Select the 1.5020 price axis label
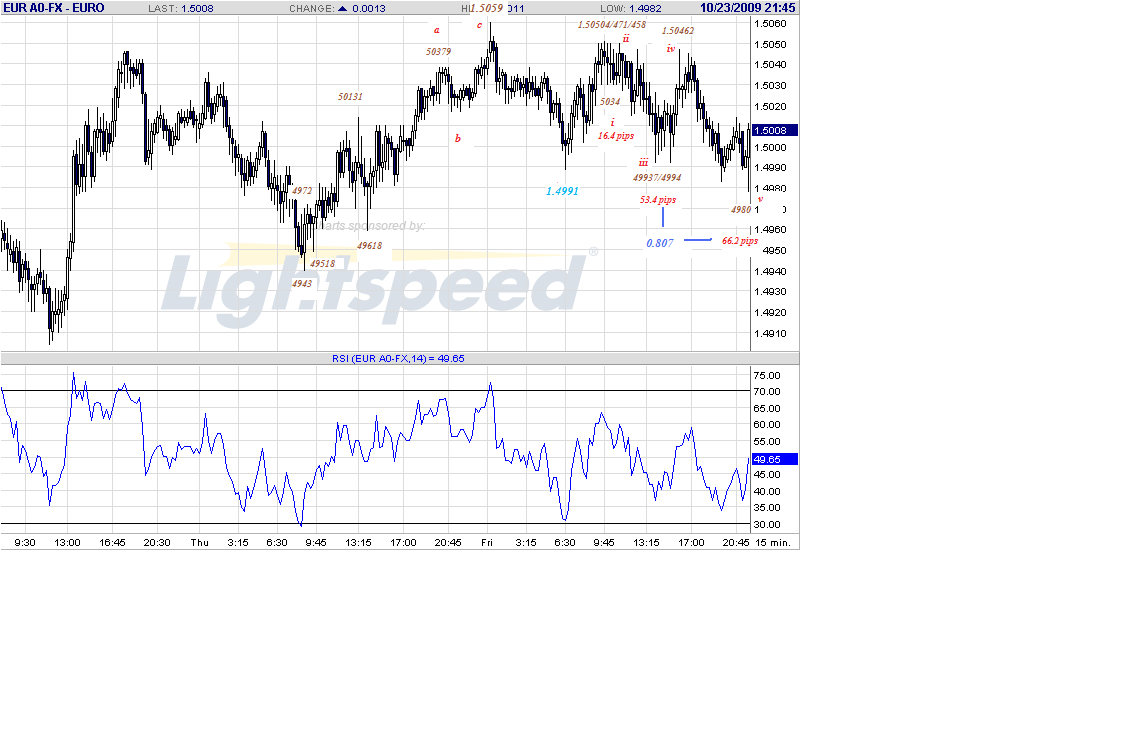Viewport: 1128px width, 732px height. pos(770,106)
